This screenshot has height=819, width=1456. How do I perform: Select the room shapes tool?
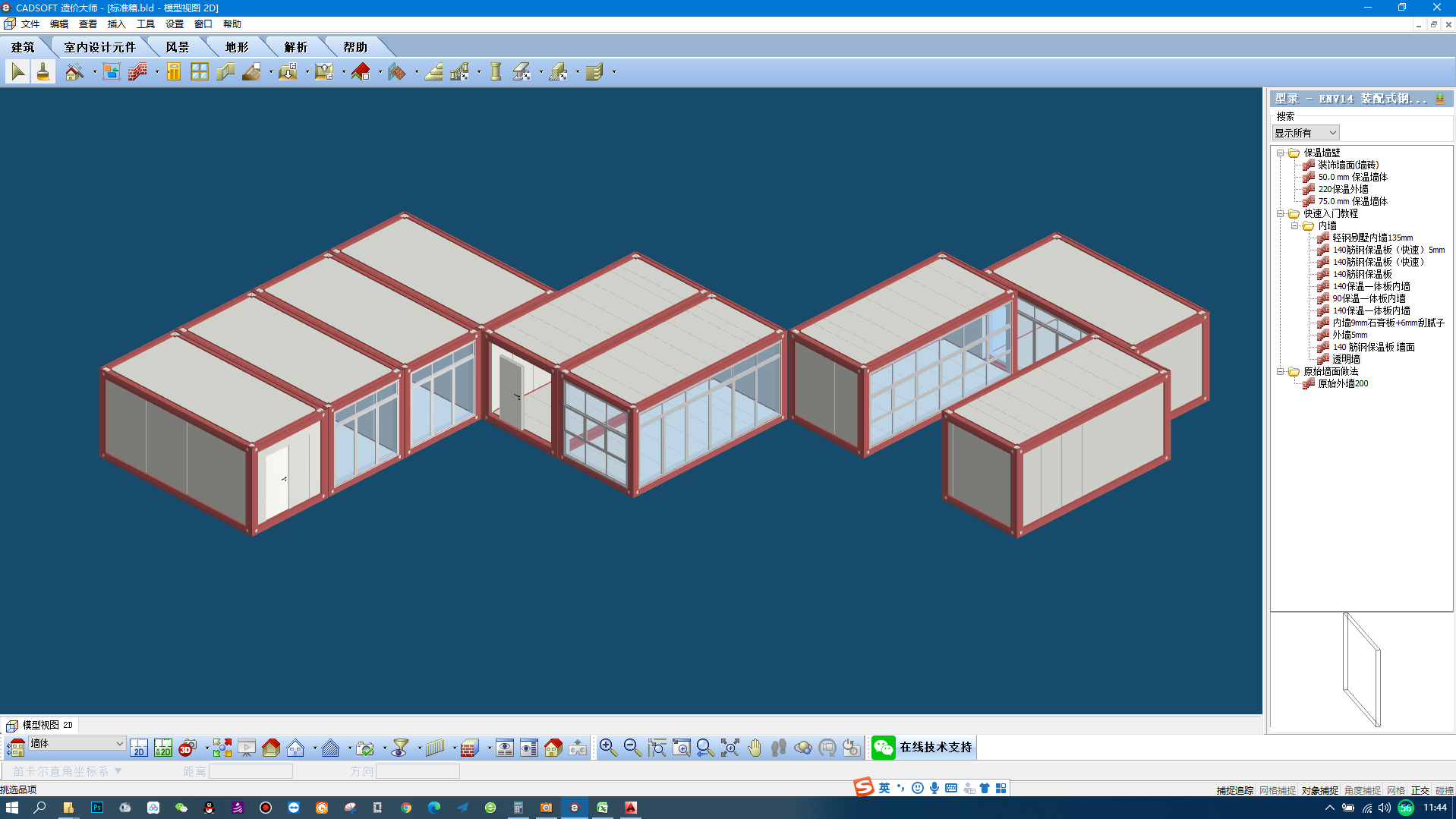112,72
